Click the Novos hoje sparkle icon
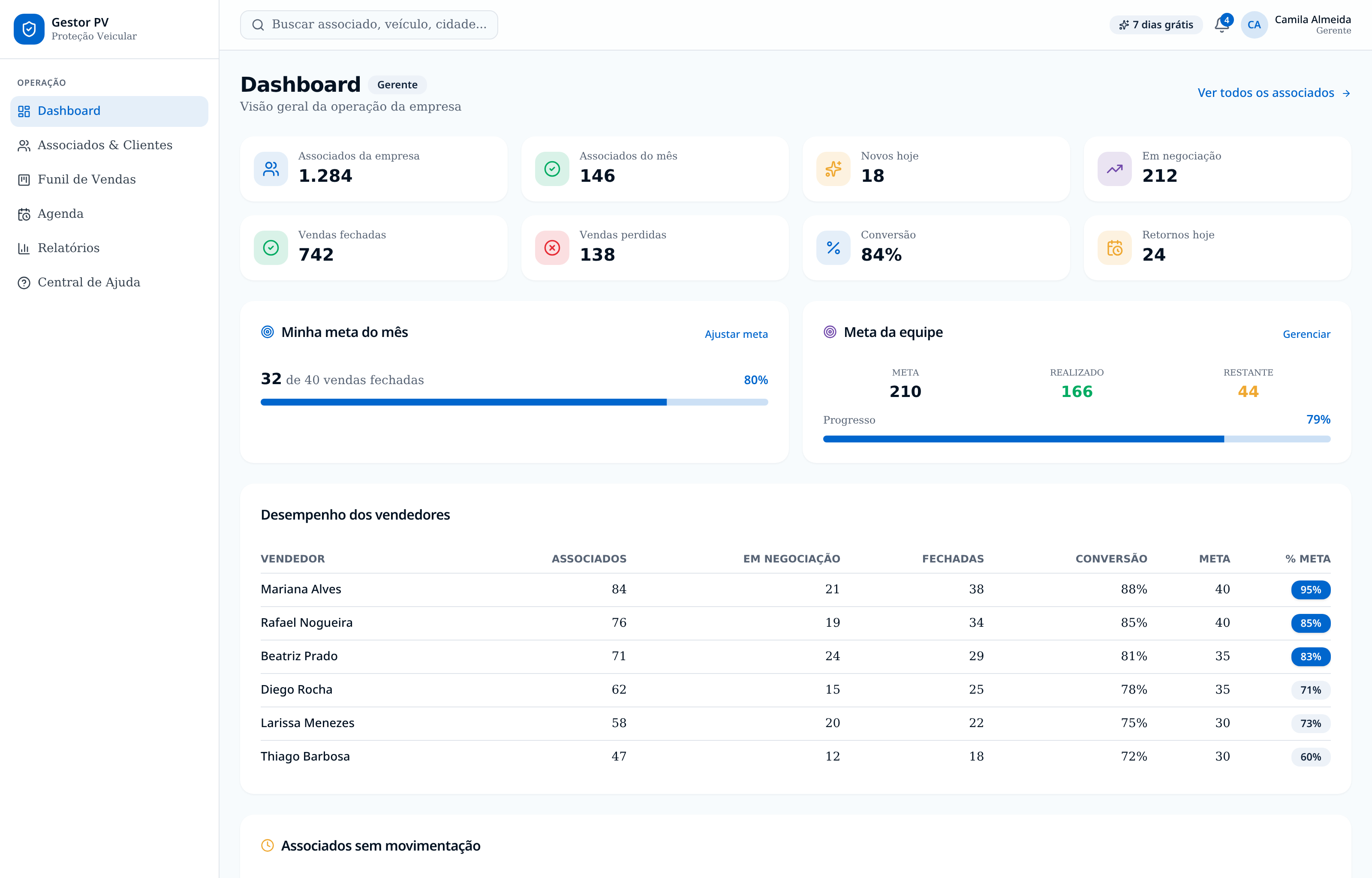The width and height of the screenshot is (1372, 878). (x=833, y=169)
